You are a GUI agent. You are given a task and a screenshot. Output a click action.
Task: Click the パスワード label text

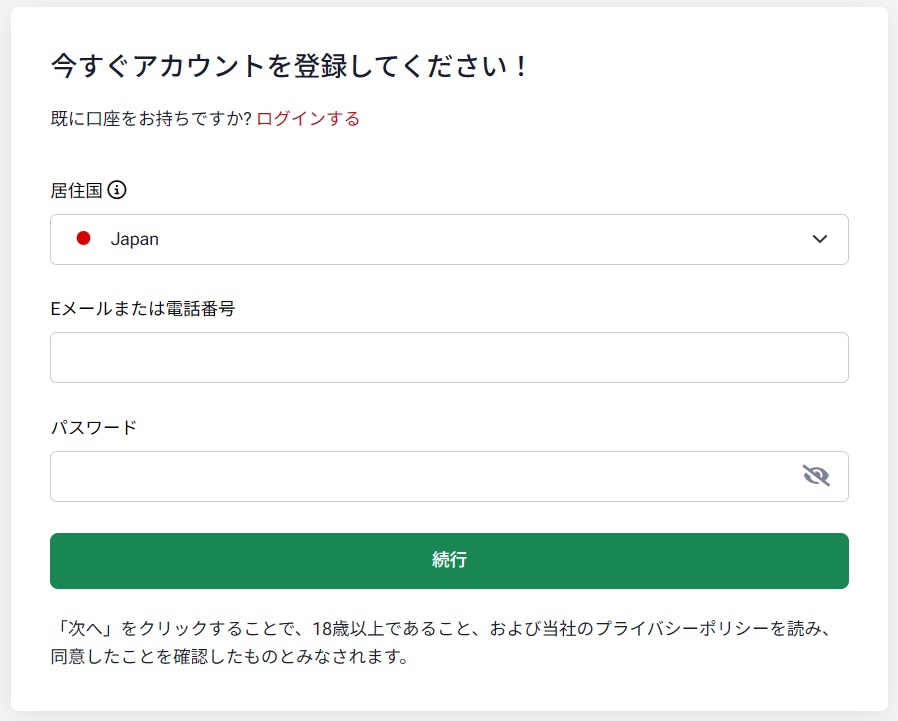click(x=93, y=428)
